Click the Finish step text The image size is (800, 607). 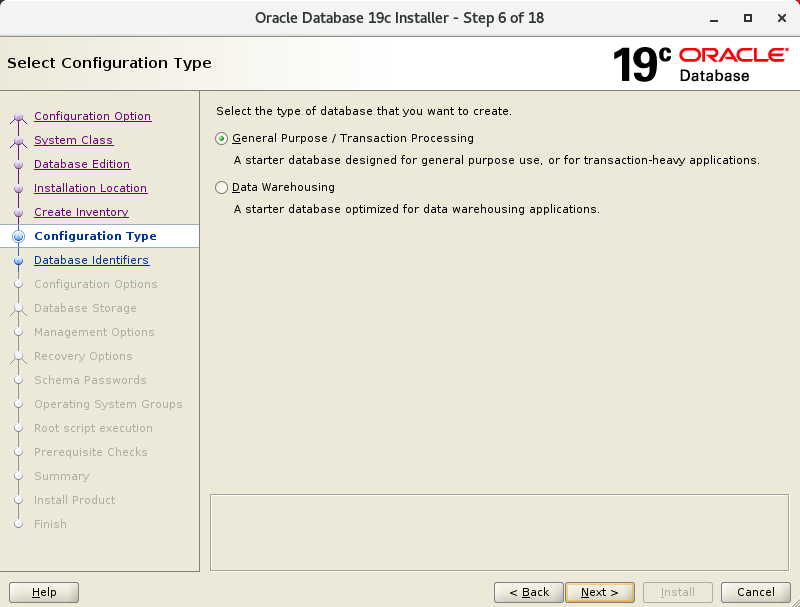tap(51, 524)
